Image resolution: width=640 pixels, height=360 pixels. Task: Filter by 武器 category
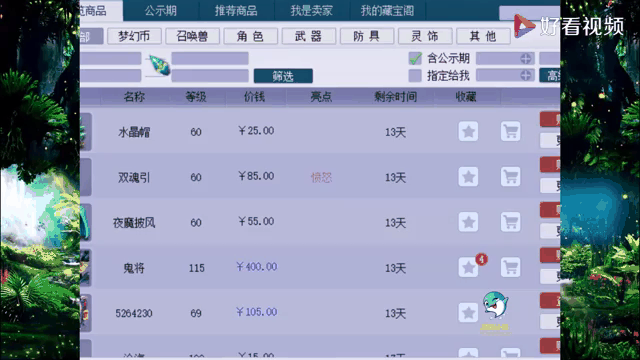coord(309,36)
